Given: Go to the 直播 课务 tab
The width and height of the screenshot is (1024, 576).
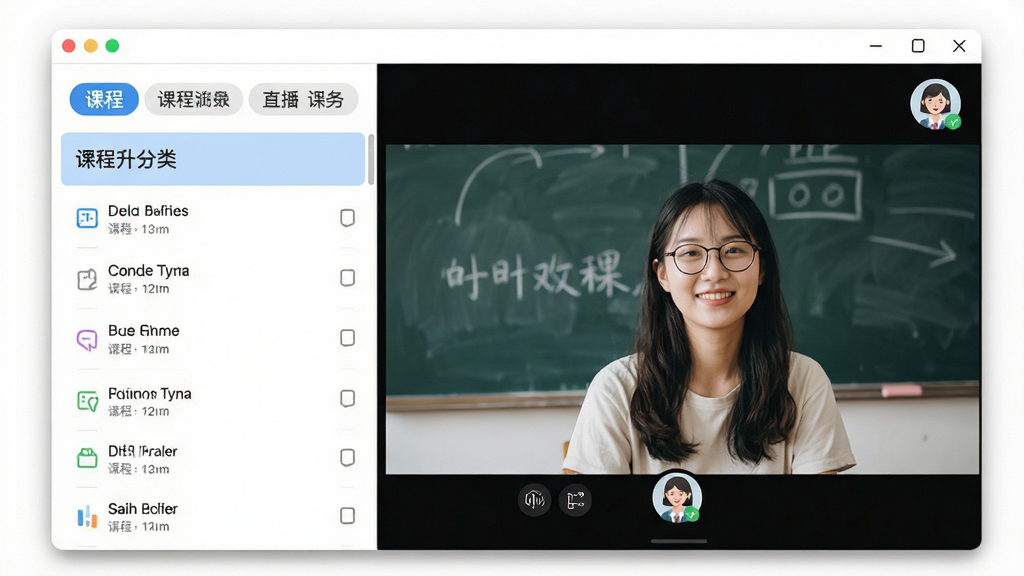Looking at the screenshot, I should point(303,99).
